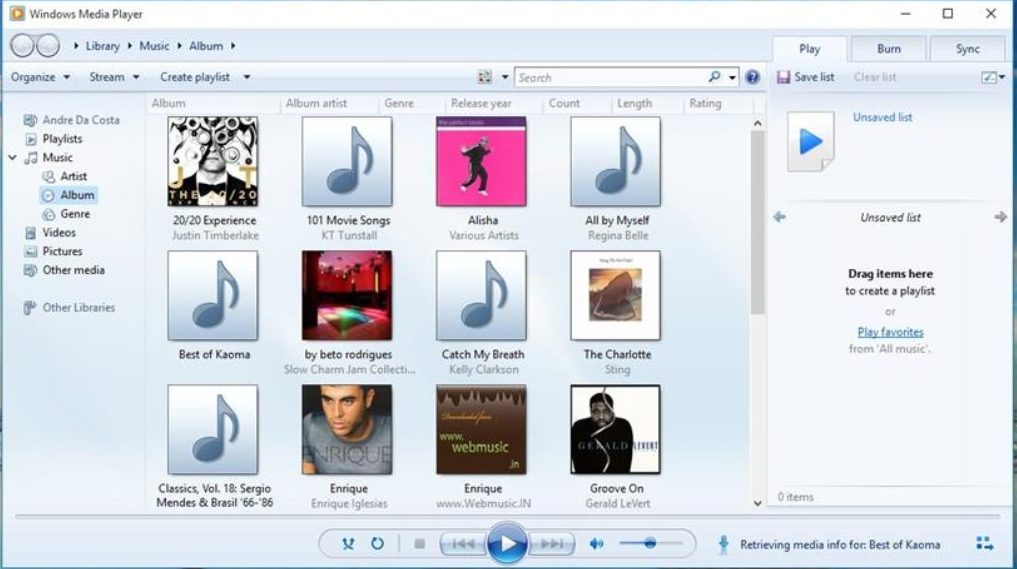Toggle repeat mode
The width and height of the screenshot is (1017, 569).
tap(377, 544)
